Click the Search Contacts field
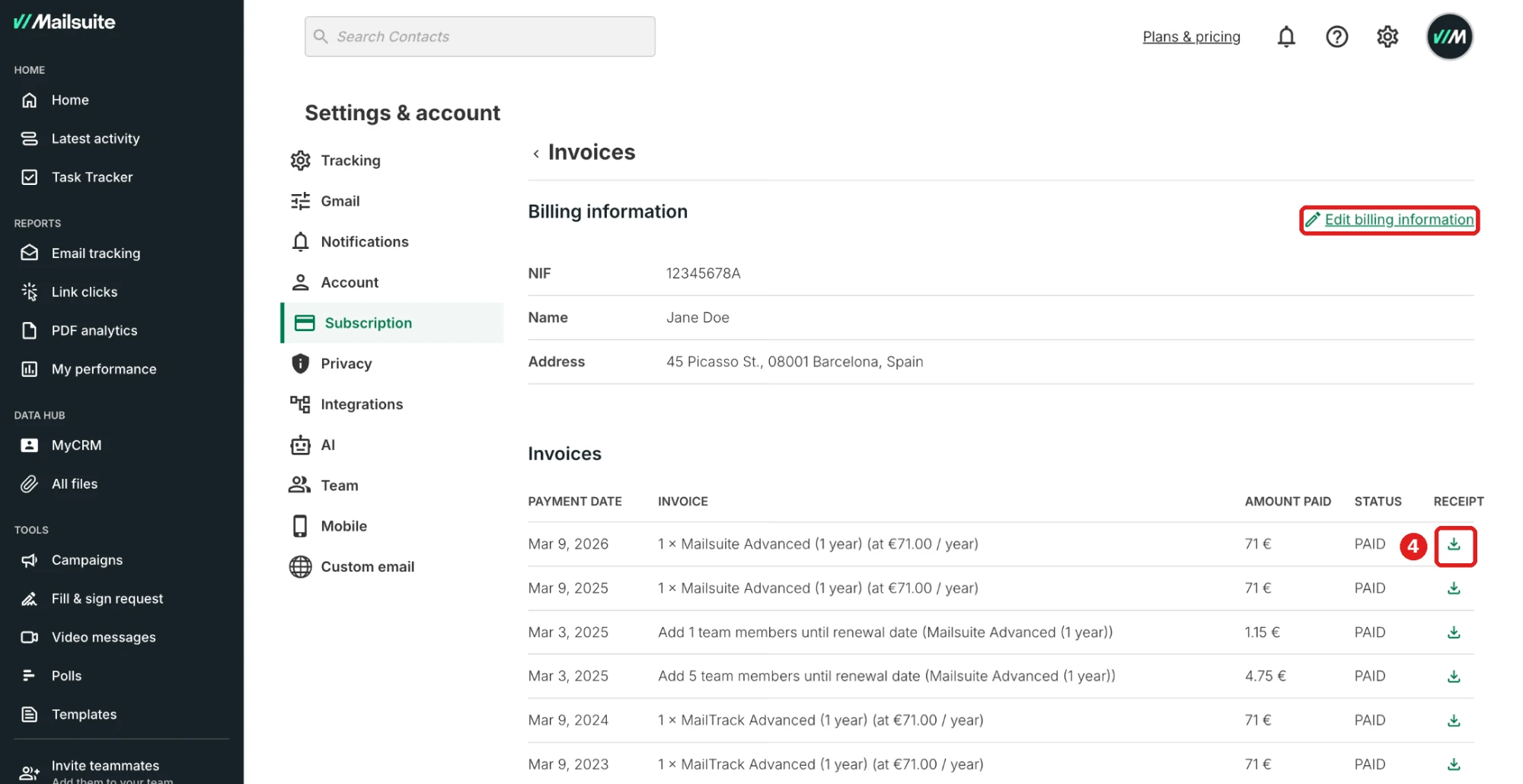The image size is (1523, 784). point(480,37)
